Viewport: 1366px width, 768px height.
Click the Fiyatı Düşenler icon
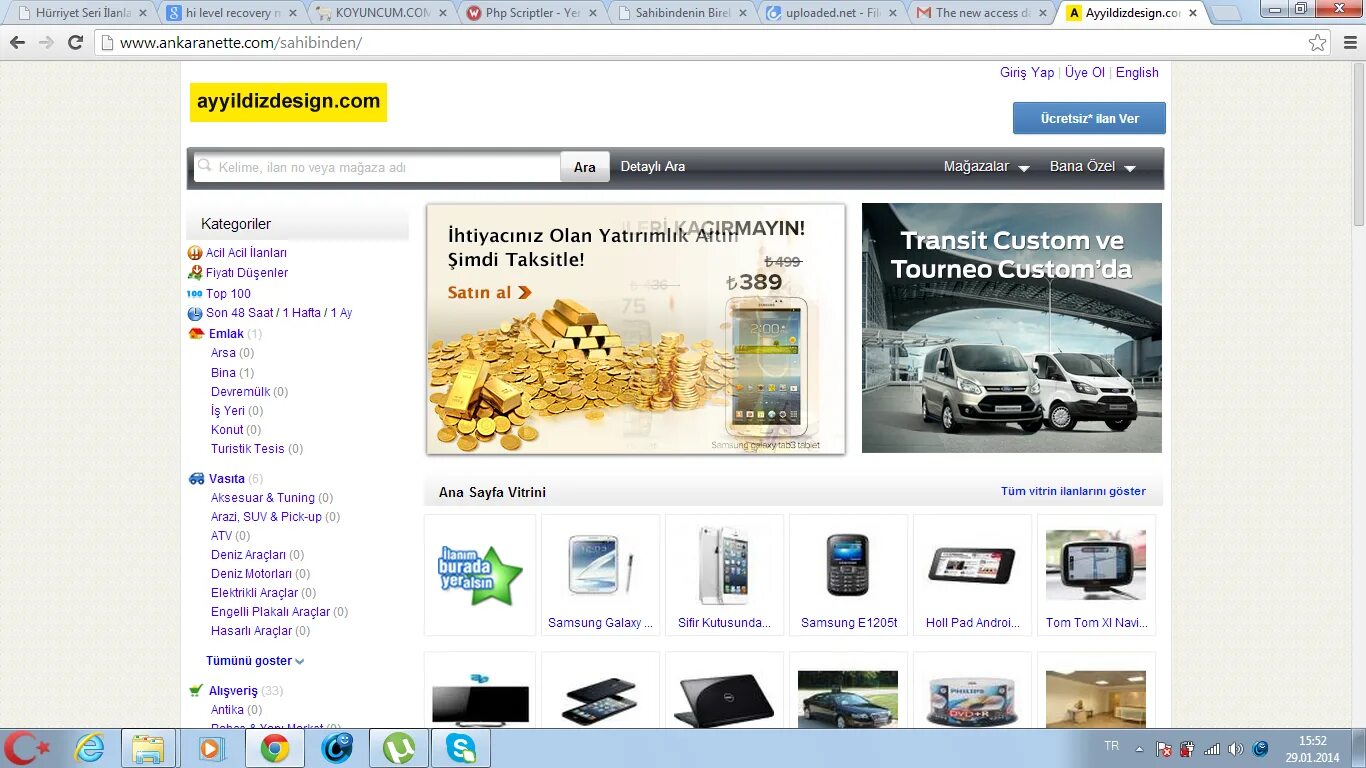point(195,273)
